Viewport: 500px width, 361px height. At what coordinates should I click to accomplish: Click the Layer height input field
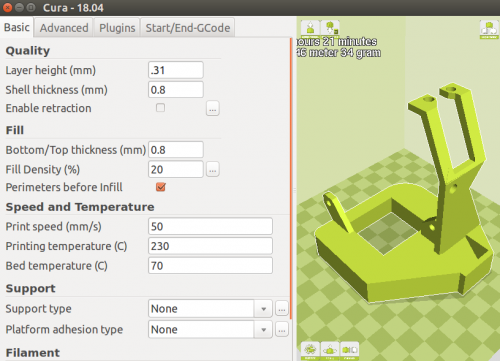(x=176, y=70)
